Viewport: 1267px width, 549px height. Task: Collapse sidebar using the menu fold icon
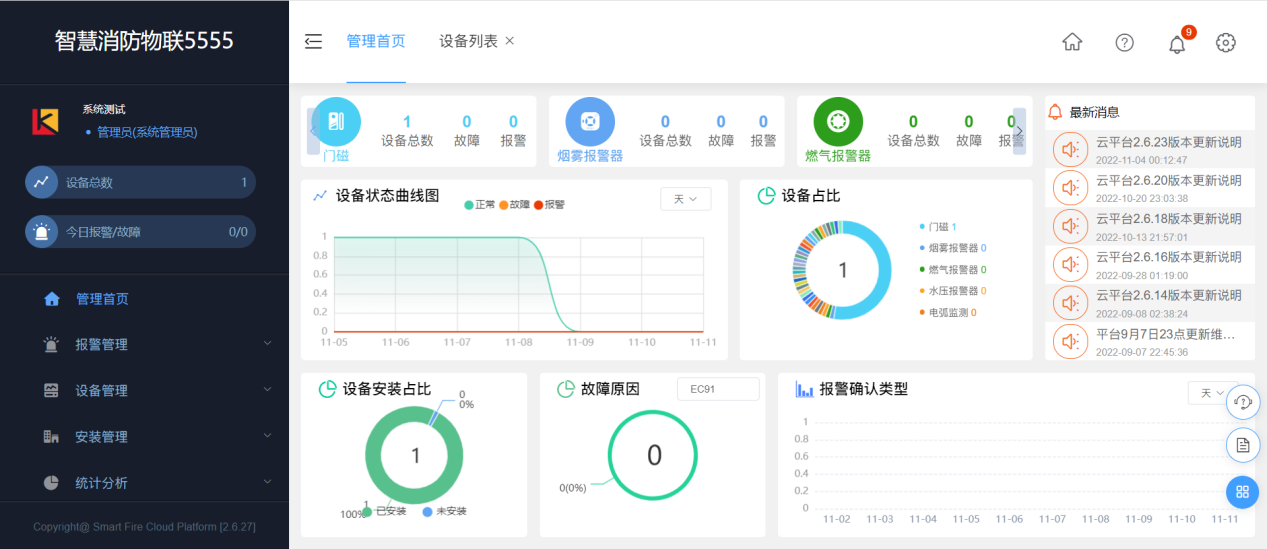point(313,41)
